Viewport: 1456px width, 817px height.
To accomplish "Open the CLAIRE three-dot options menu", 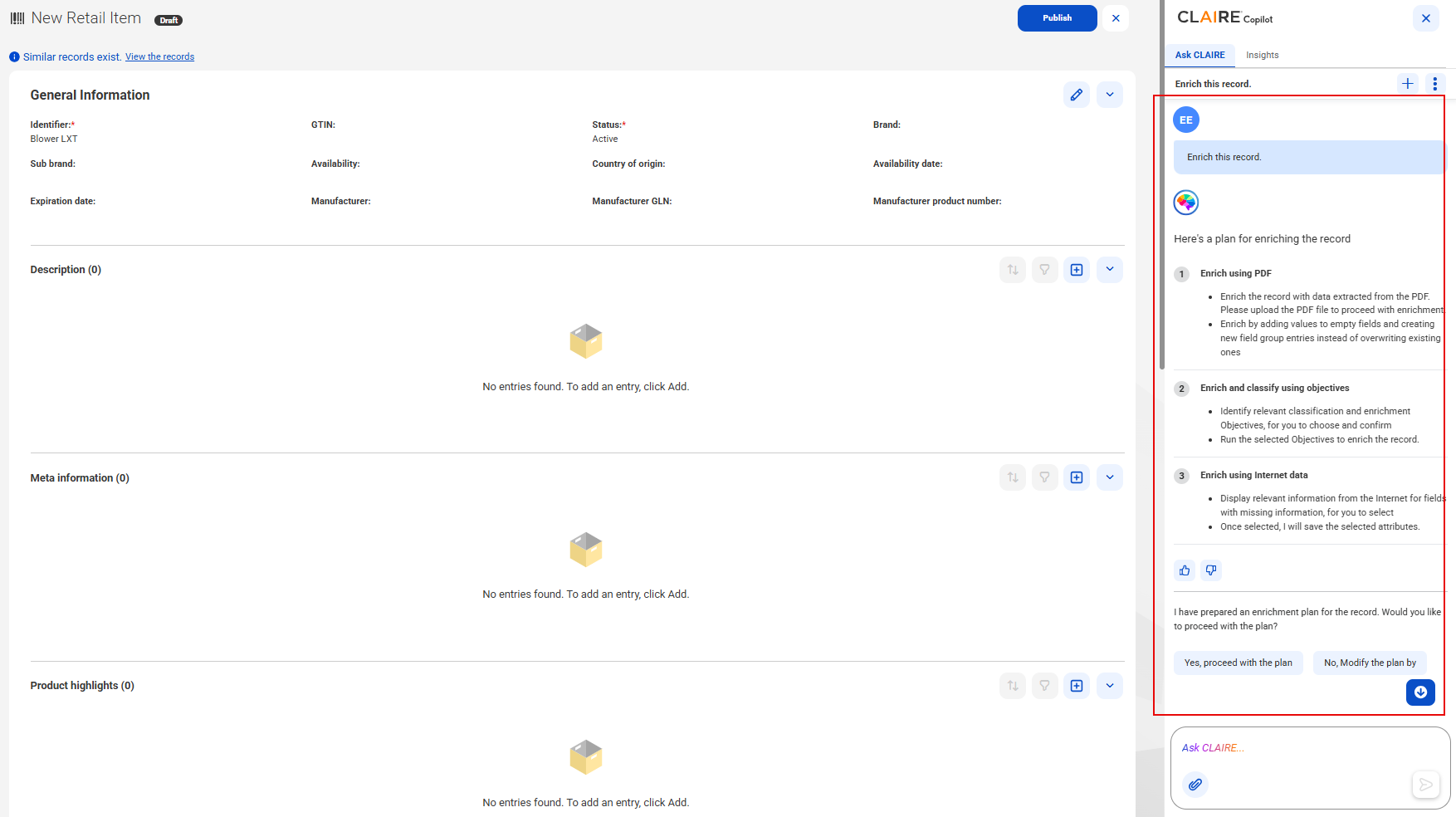I will click(x=1434, y=83).
